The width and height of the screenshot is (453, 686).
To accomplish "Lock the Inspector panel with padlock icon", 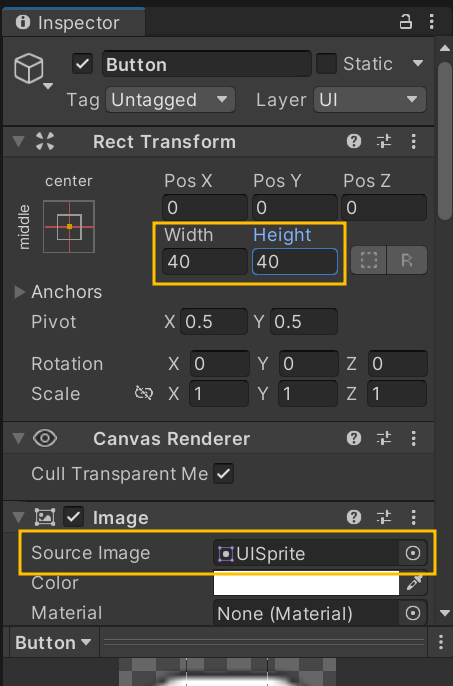I will tap(406, 21).
